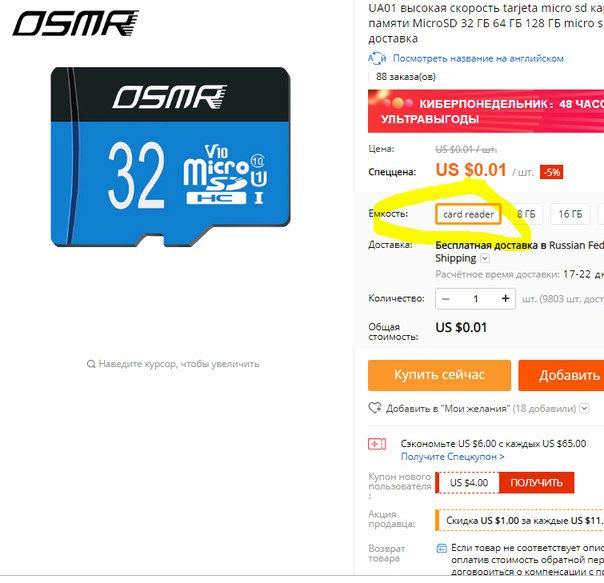Select the card reader capacity option

click(x=468, y=214)
